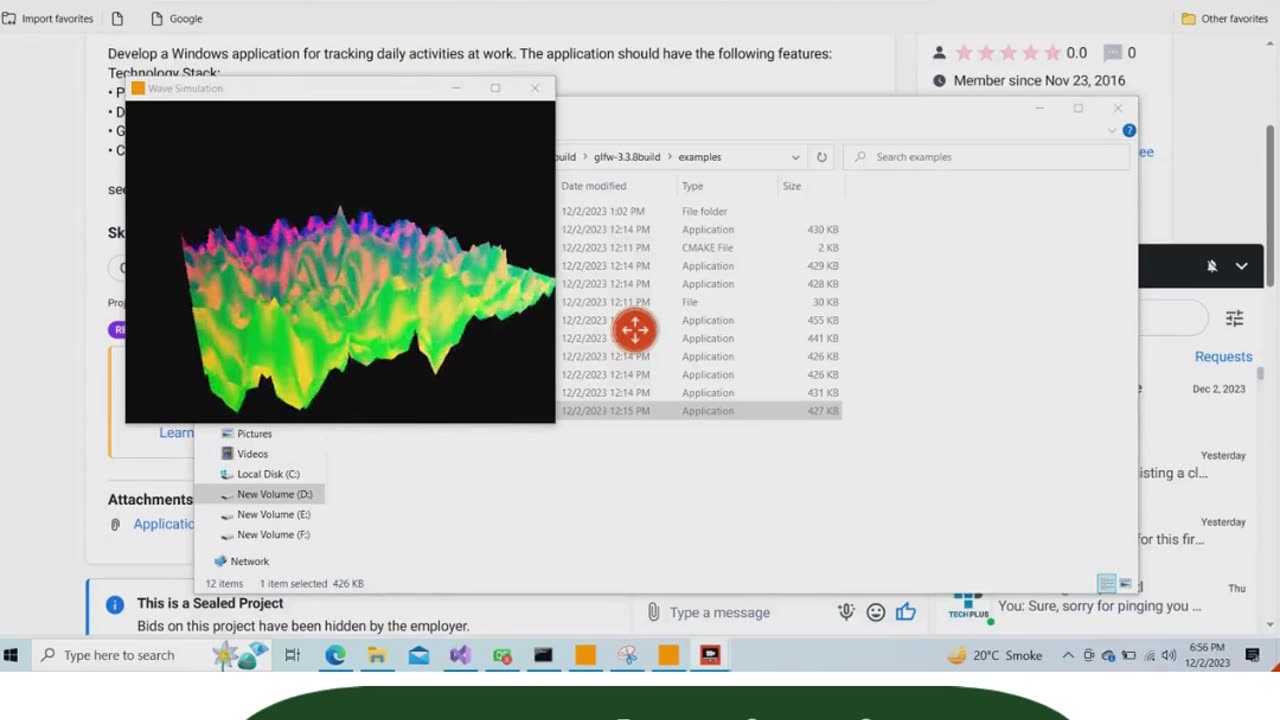
Task: Click the examples breadcrumb segment
Action: point(700,157)
